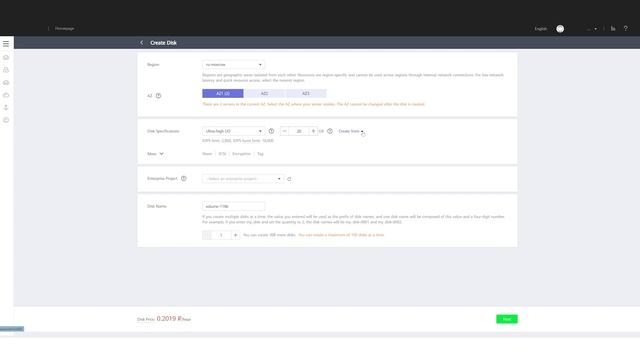The image size is (640, 360).
Task: Select the AZ3 availability zone
Action: [306, 93]
